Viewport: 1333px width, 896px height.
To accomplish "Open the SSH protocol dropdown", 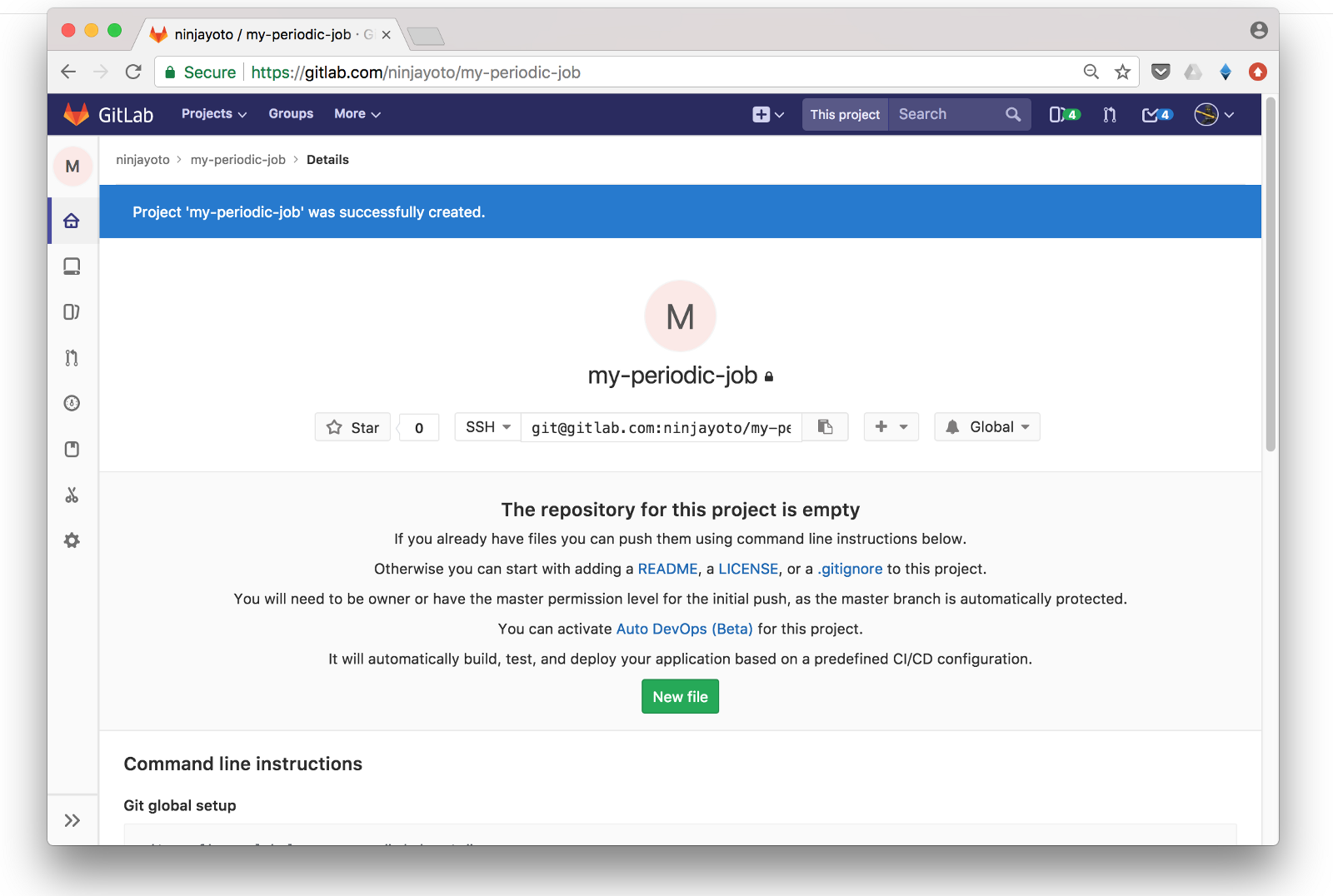I will [488, 427].
